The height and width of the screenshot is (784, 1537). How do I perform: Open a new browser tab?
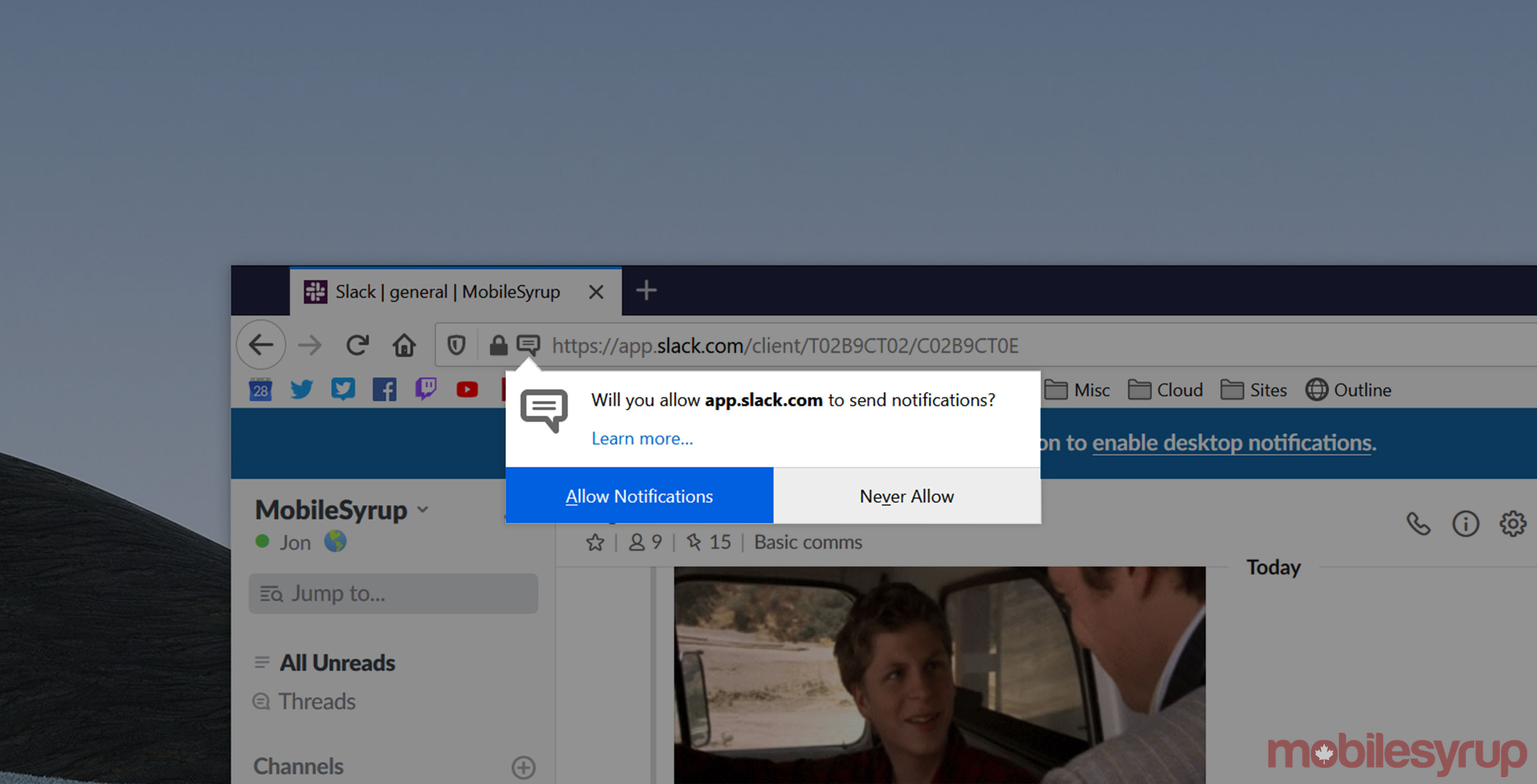point(646,290)
